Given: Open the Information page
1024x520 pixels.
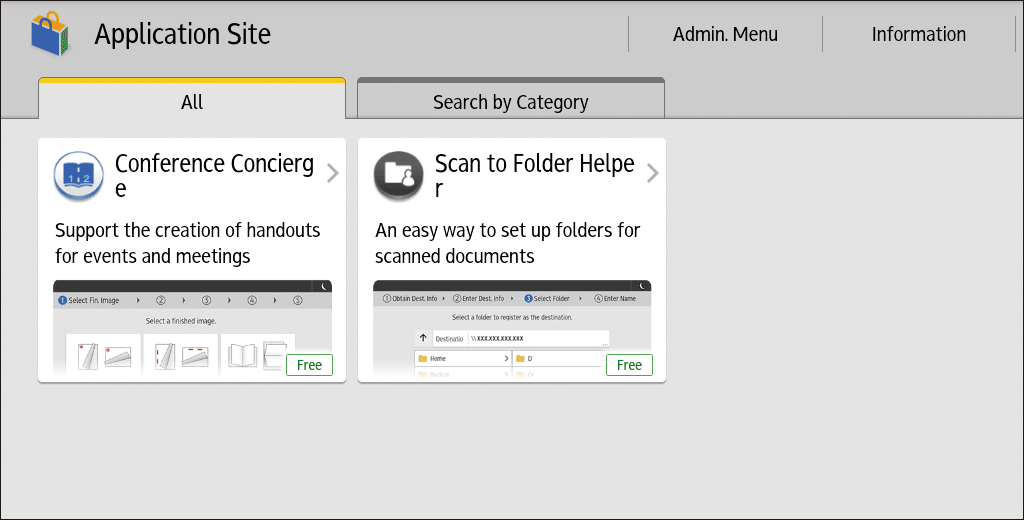Looking at the screenshot, I should tap(918, 34).
